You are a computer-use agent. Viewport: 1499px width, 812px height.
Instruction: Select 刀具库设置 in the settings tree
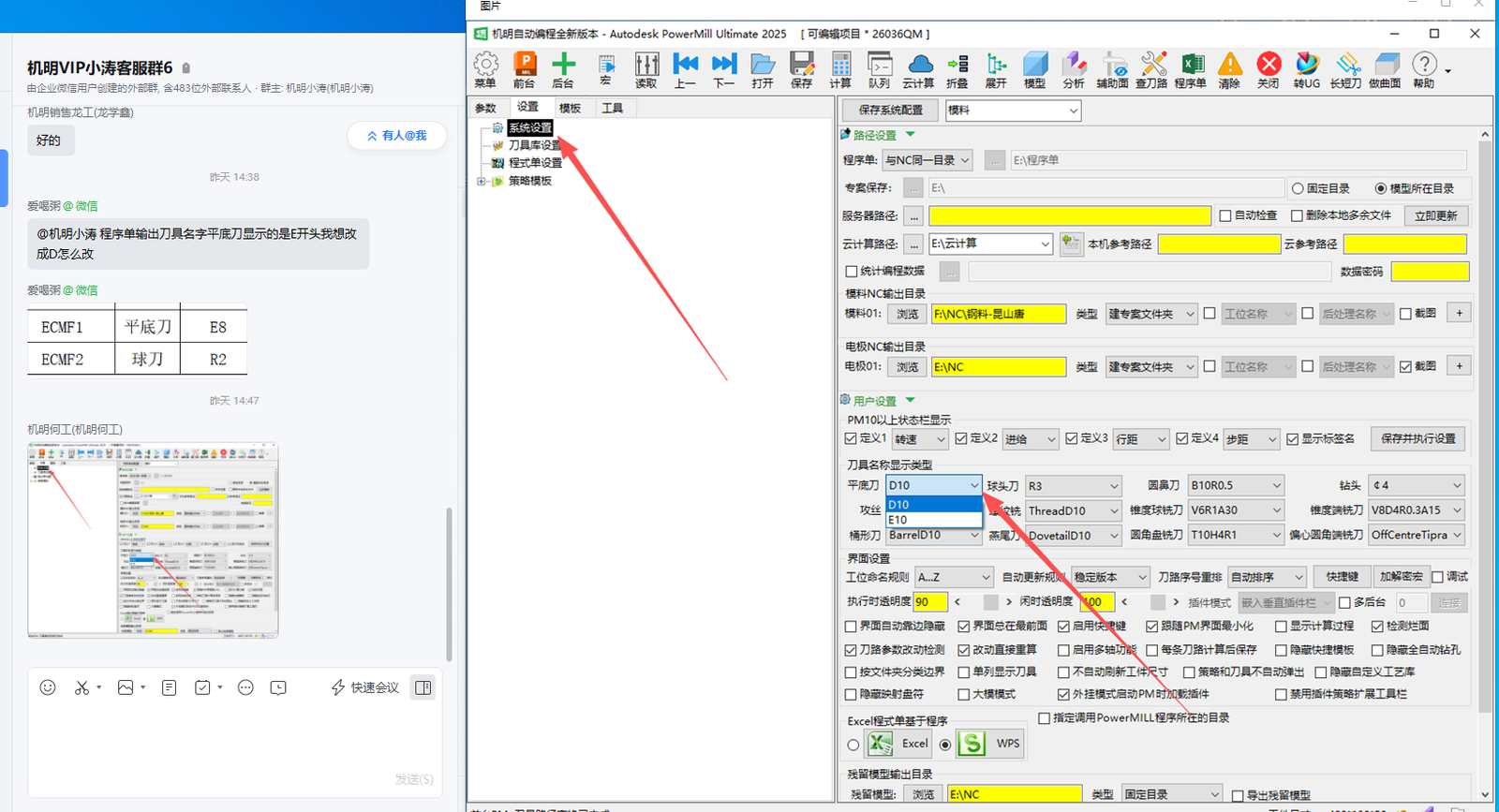(534, 145)
